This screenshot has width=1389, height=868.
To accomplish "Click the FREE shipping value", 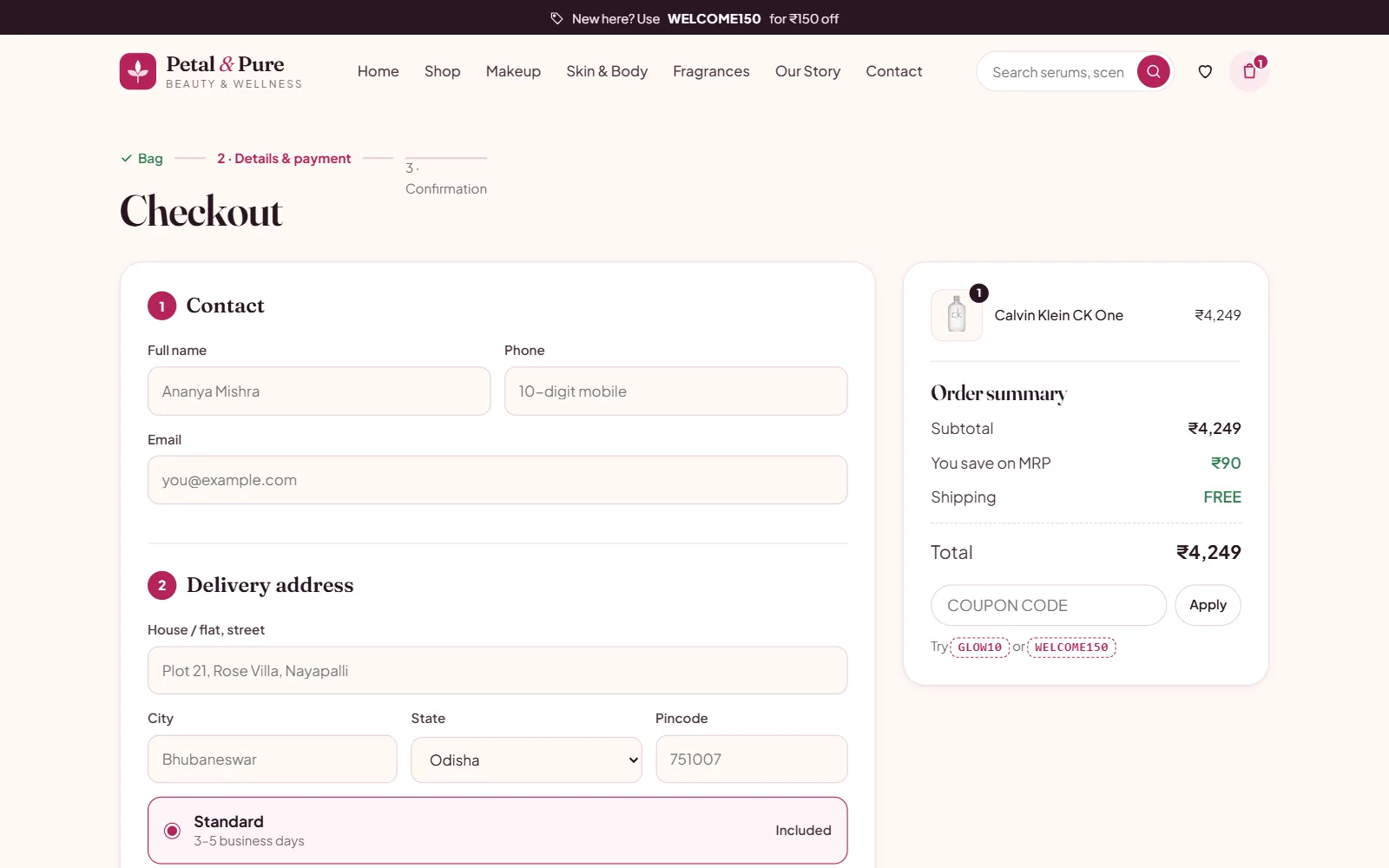I will (x=1222, y=497).
